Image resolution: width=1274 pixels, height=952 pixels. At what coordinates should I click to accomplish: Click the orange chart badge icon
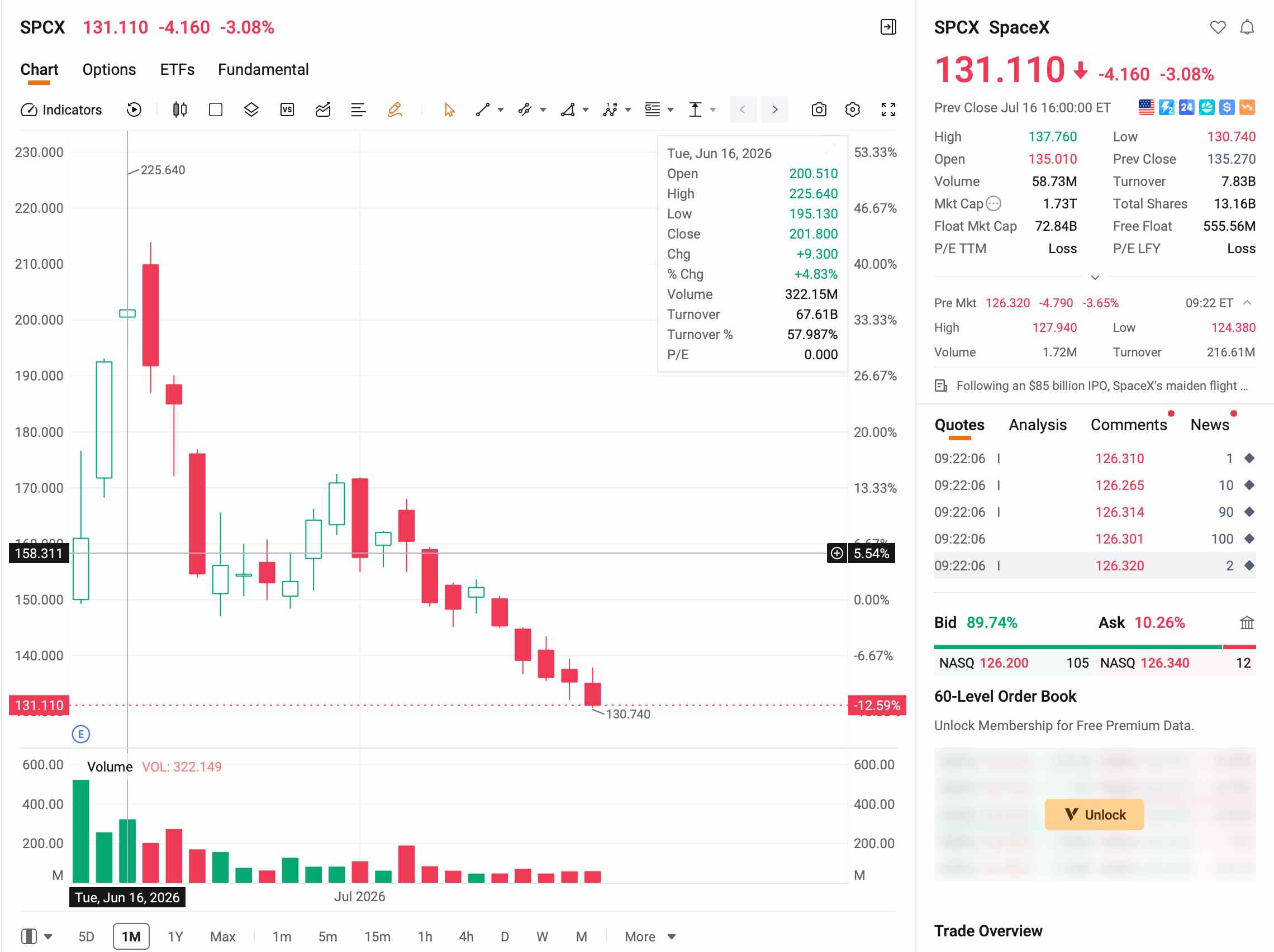(1247, 108)
